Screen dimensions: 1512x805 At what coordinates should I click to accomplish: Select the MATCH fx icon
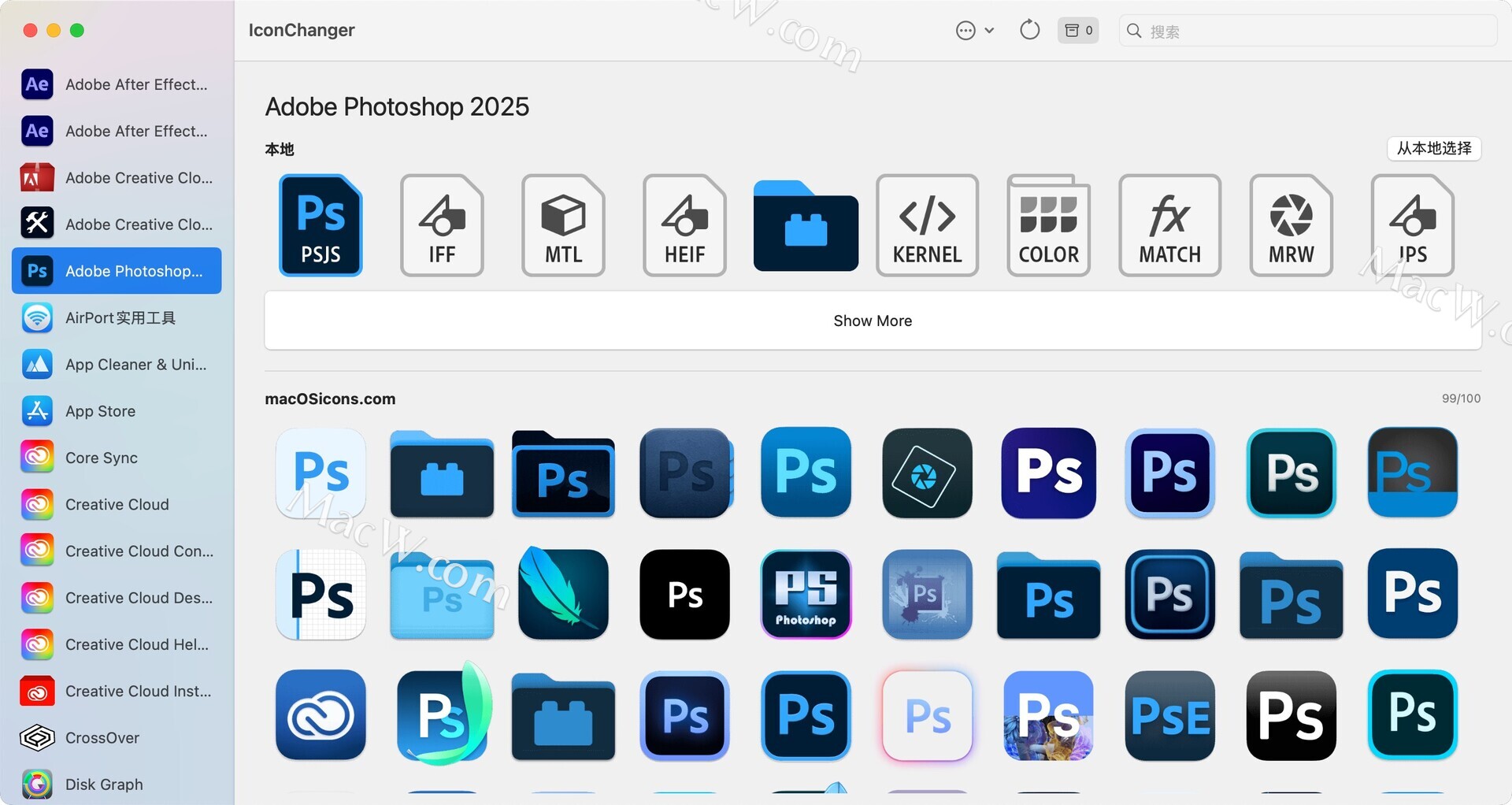(1169, 225)
